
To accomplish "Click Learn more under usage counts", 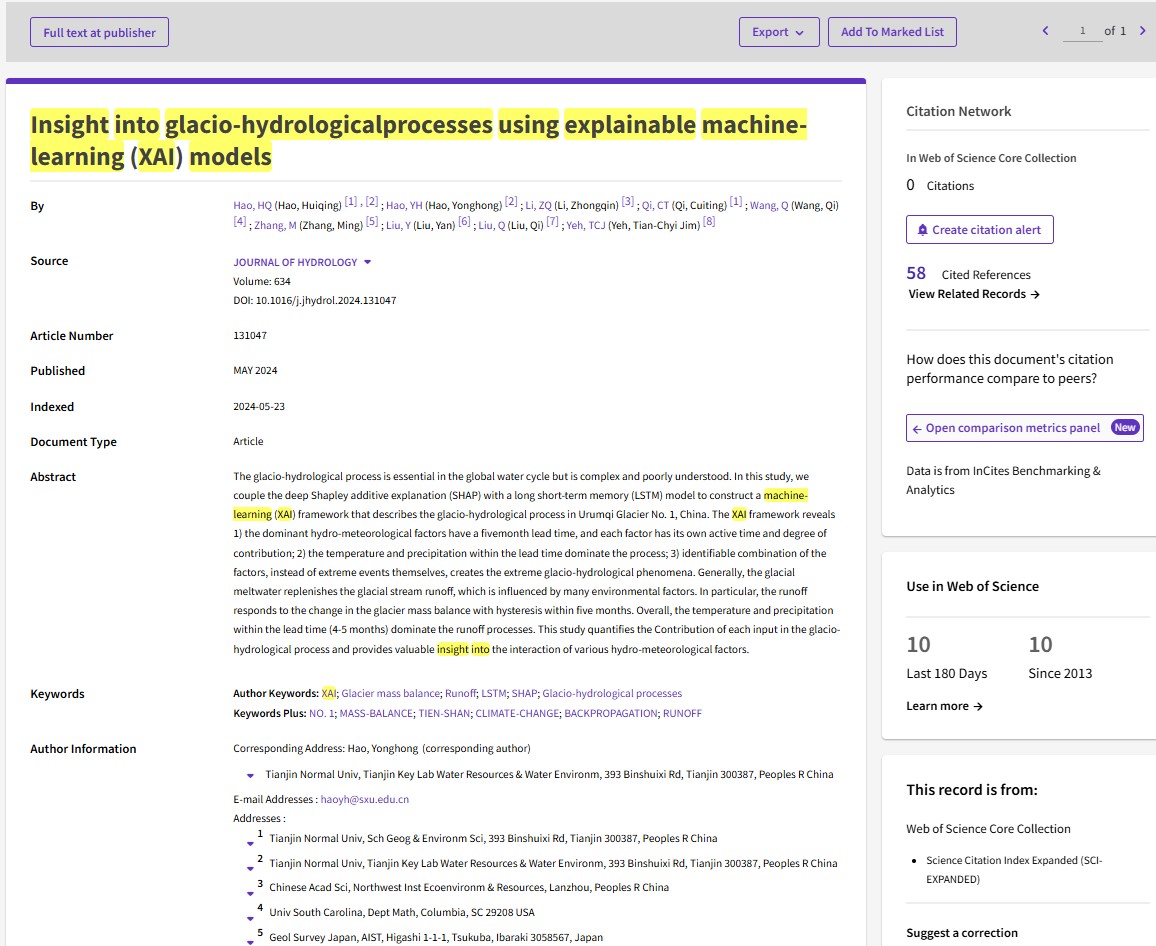I will pyautogui.click(x=944, y=706).
